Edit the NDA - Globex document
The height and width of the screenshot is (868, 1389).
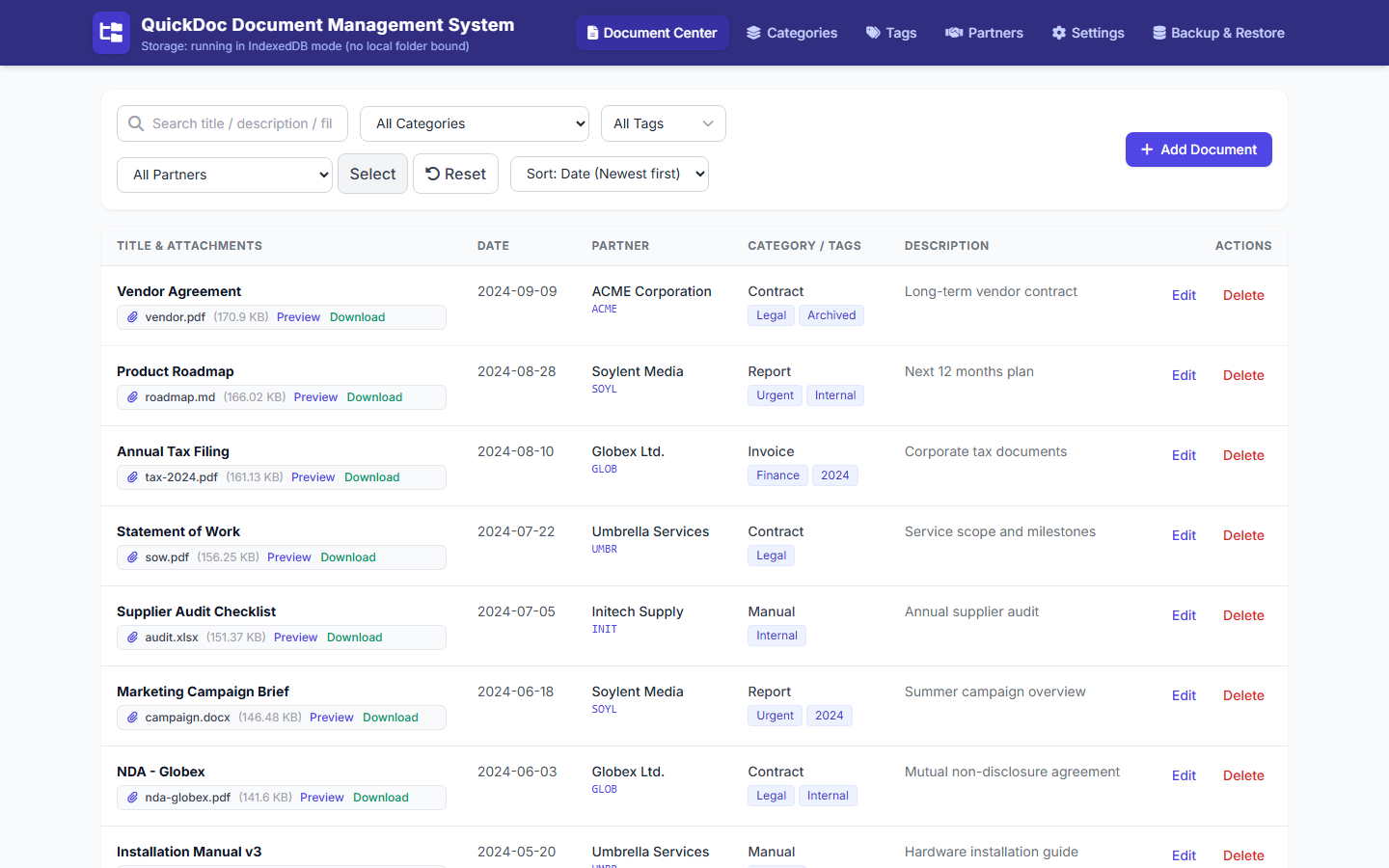pos(1184,775)
